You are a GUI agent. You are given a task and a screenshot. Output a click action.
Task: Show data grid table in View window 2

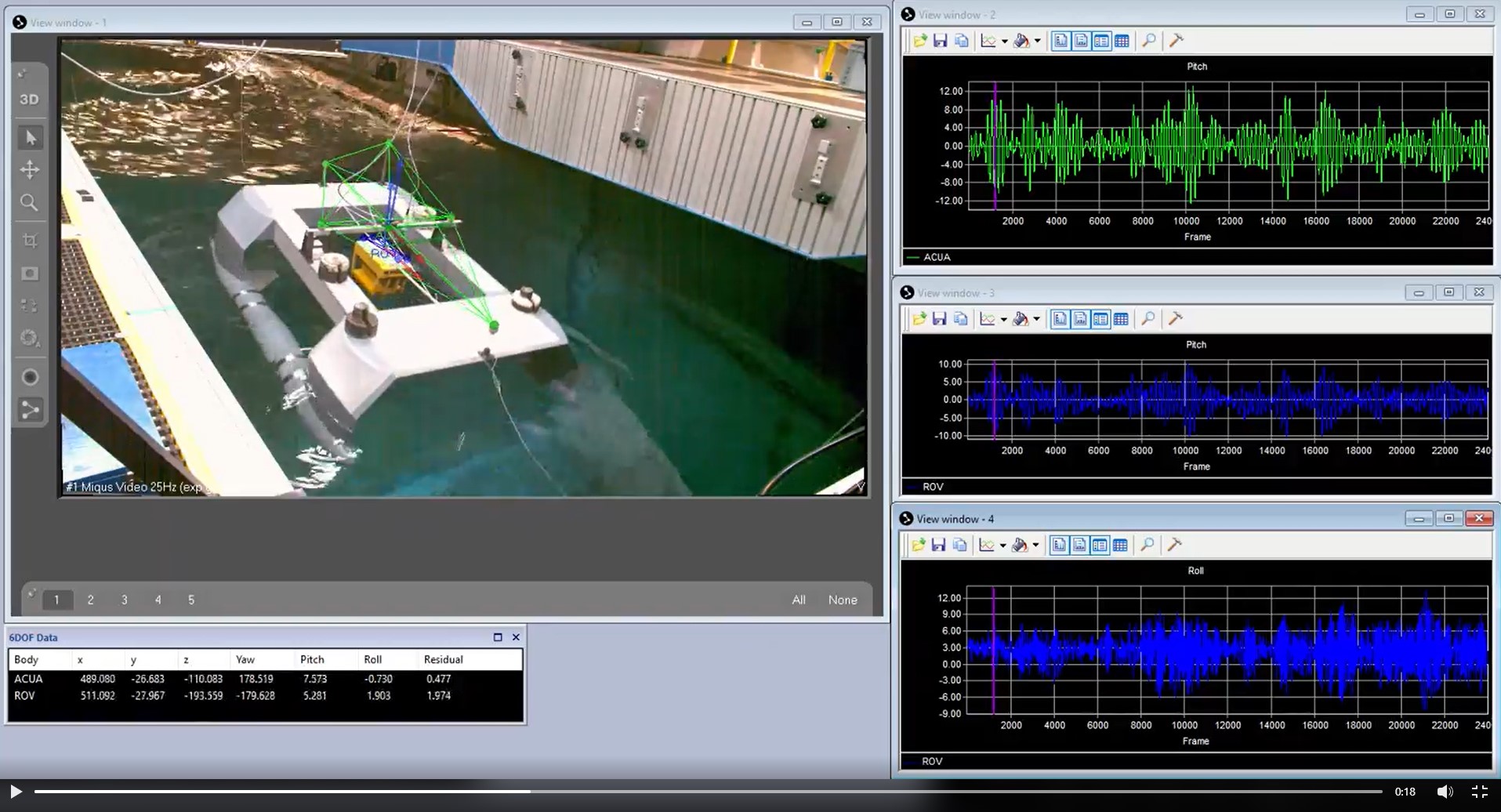coord(1122,41)
